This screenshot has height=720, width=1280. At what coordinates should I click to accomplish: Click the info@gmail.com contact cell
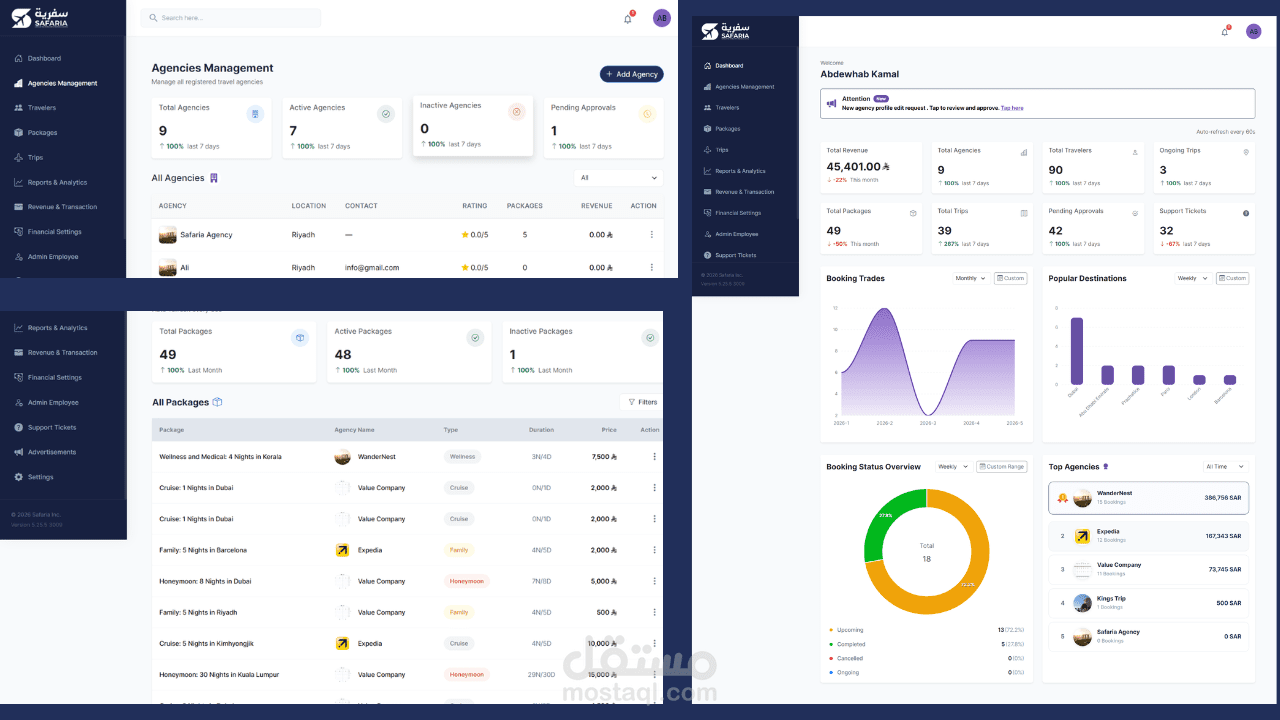click(372, 268)
